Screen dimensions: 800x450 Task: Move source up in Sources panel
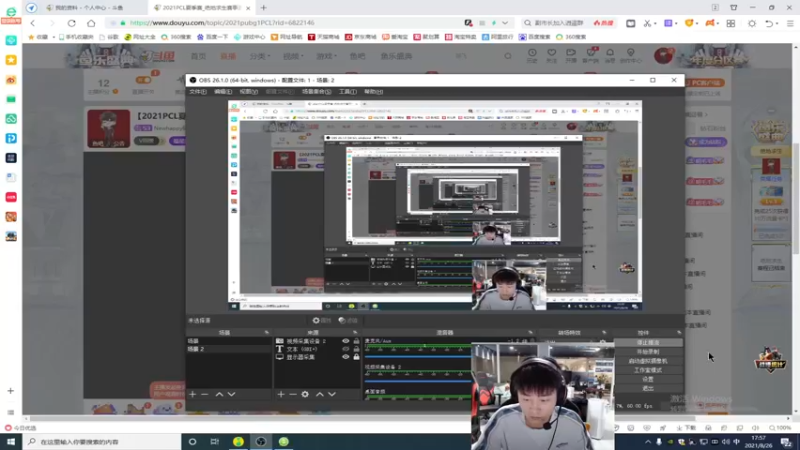pos(319,394)
